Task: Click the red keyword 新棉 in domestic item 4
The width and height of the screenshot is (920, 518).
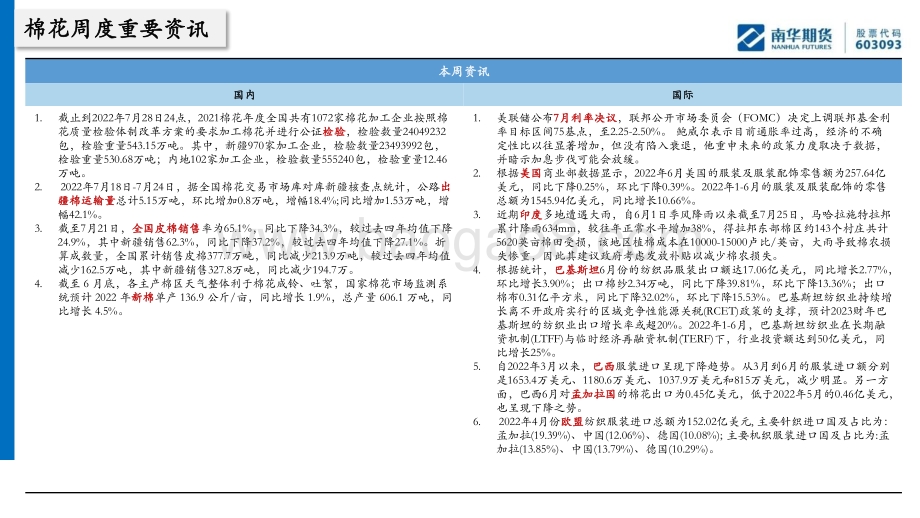Action: pyautogui.click(x=142, y=297)
